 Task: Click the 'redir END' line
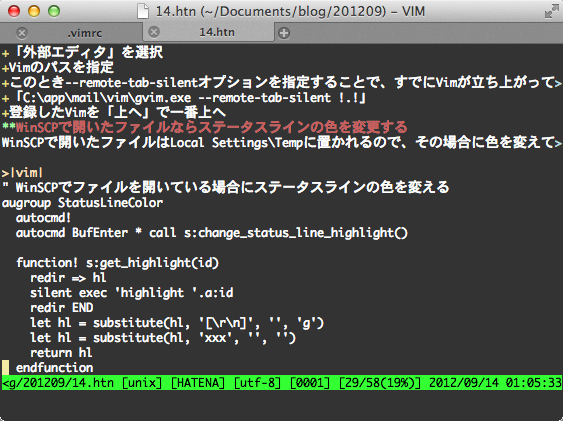(x=61, y=308)
